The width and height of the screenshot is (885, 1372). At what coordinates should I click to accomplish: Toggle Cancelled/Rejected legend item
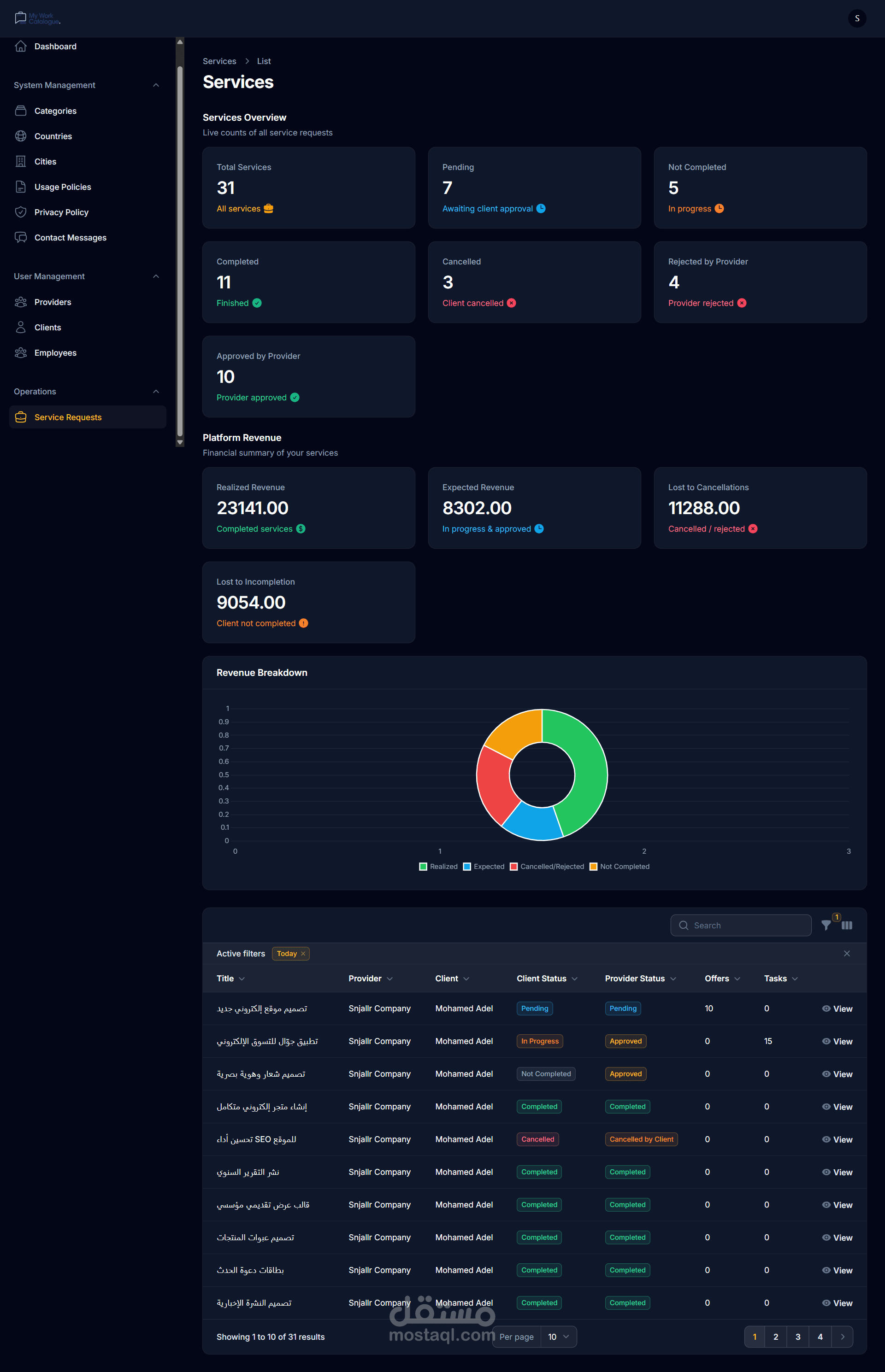point(547,867)
